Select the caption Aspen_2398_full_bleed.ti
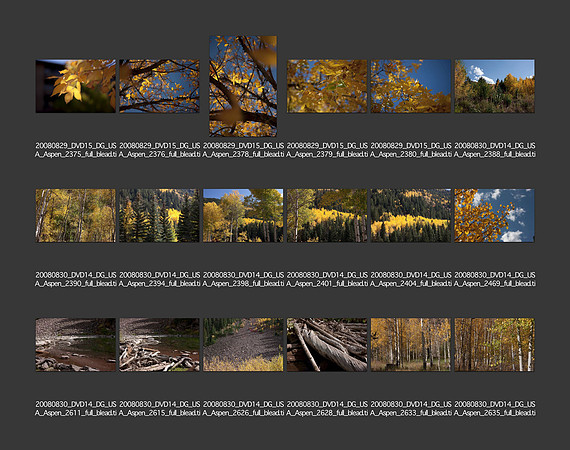Viewport: 570px width, 450px height. coord(243,279)
